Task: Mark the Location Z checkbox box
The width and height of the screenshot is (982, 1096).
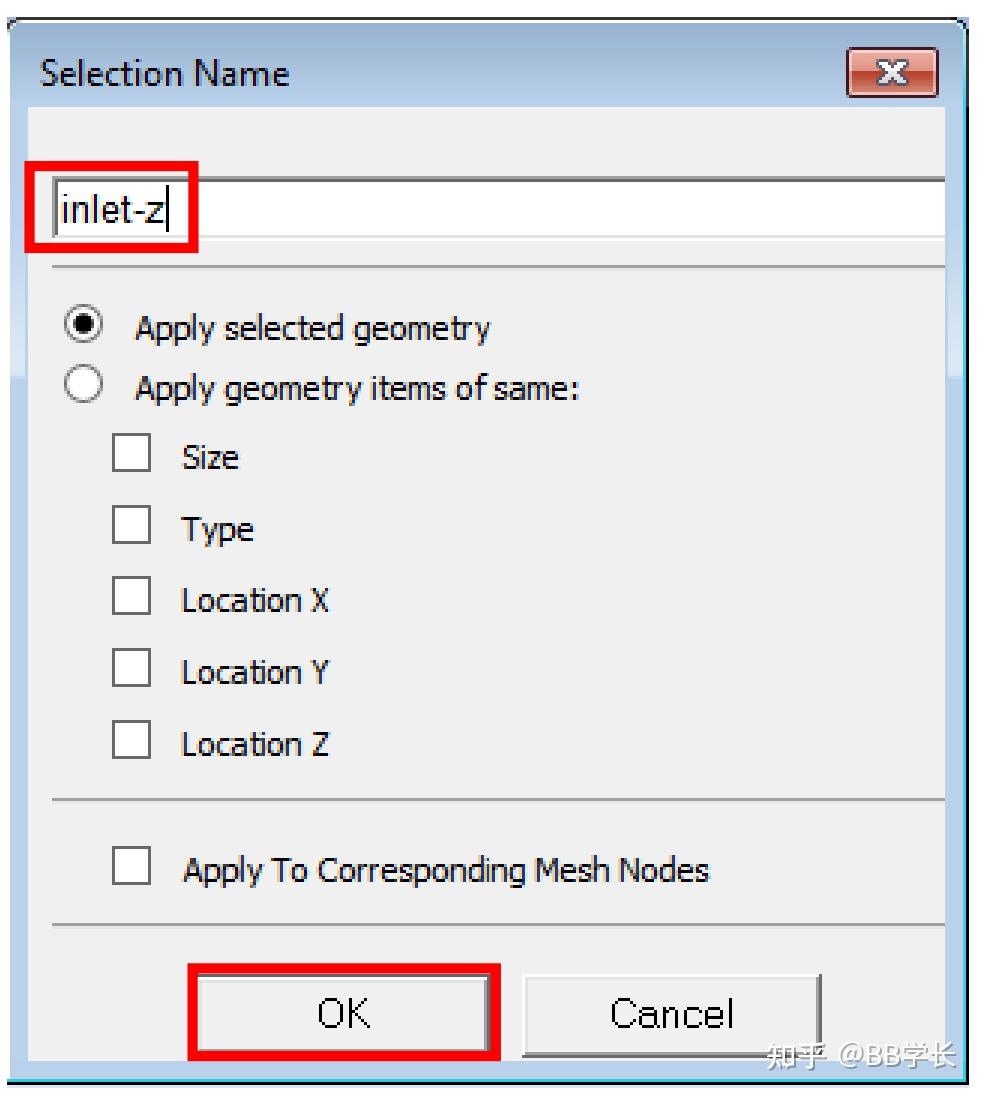Action: tap(131, 741)
